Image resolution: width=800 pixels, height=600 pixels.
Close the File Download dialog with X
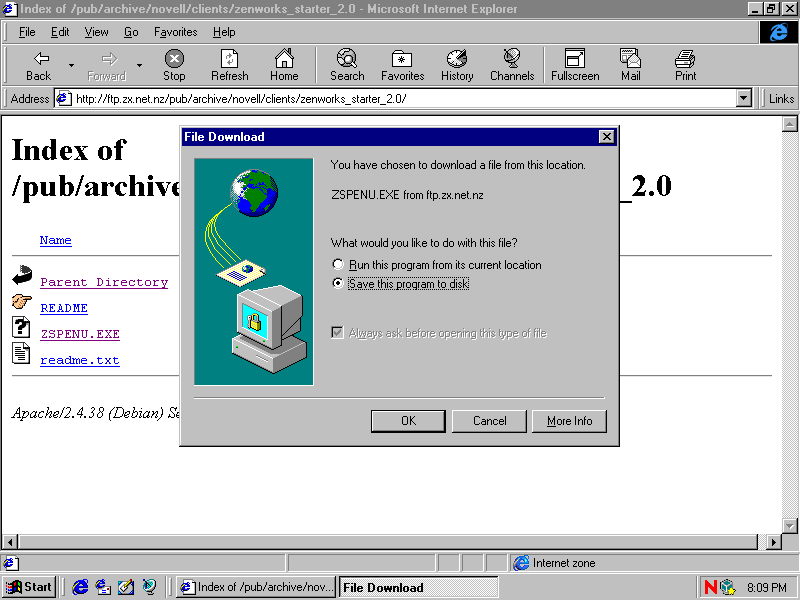606,136
